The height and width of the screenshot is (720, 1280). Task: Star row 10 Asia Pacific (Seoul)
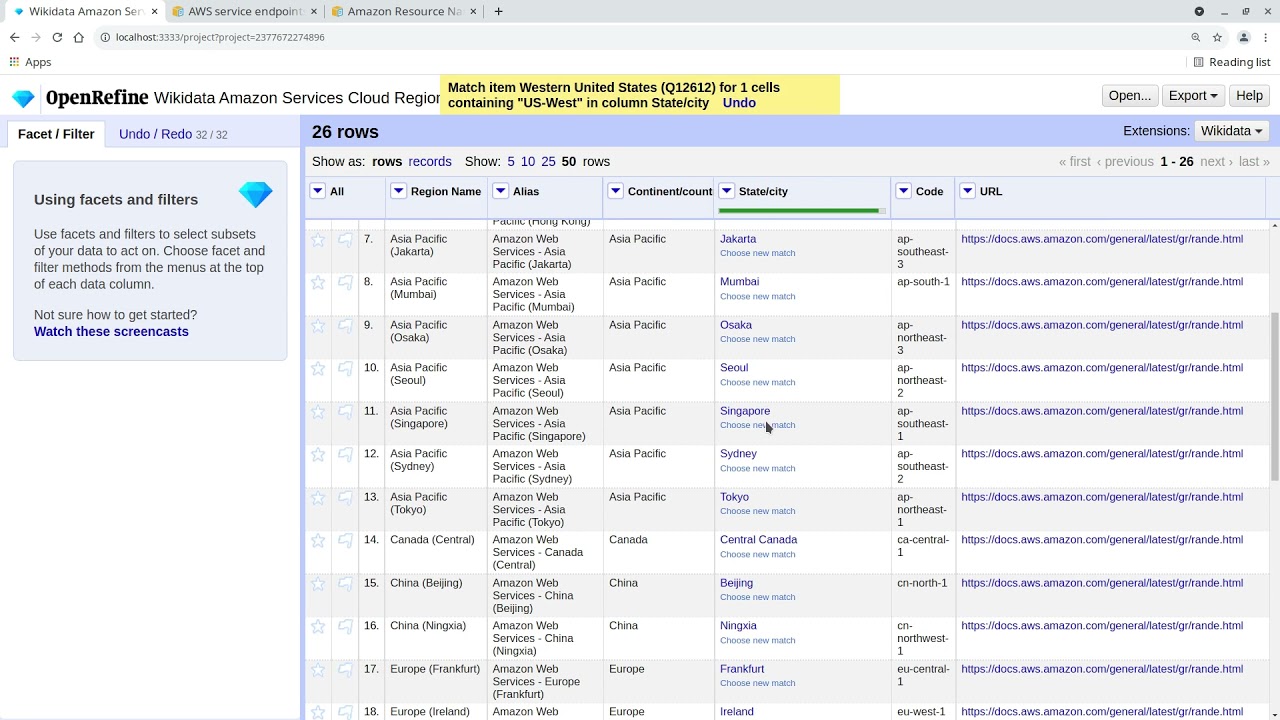click(318, 369)
